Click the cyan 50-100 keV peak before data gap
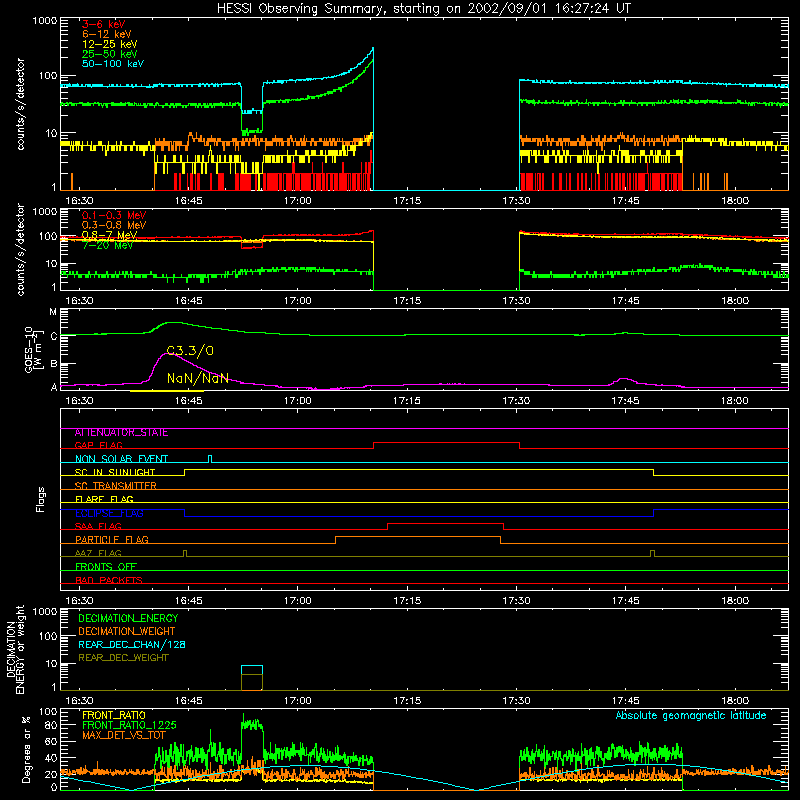The image size is (800, 800). click(x=372, y=50)
